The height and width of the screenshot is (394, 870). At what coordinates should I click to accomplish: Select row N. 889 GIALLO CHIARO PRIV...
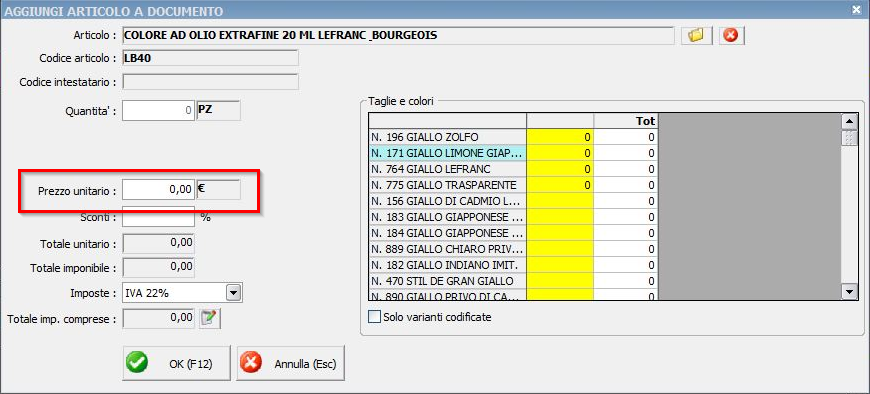point(447,249)
